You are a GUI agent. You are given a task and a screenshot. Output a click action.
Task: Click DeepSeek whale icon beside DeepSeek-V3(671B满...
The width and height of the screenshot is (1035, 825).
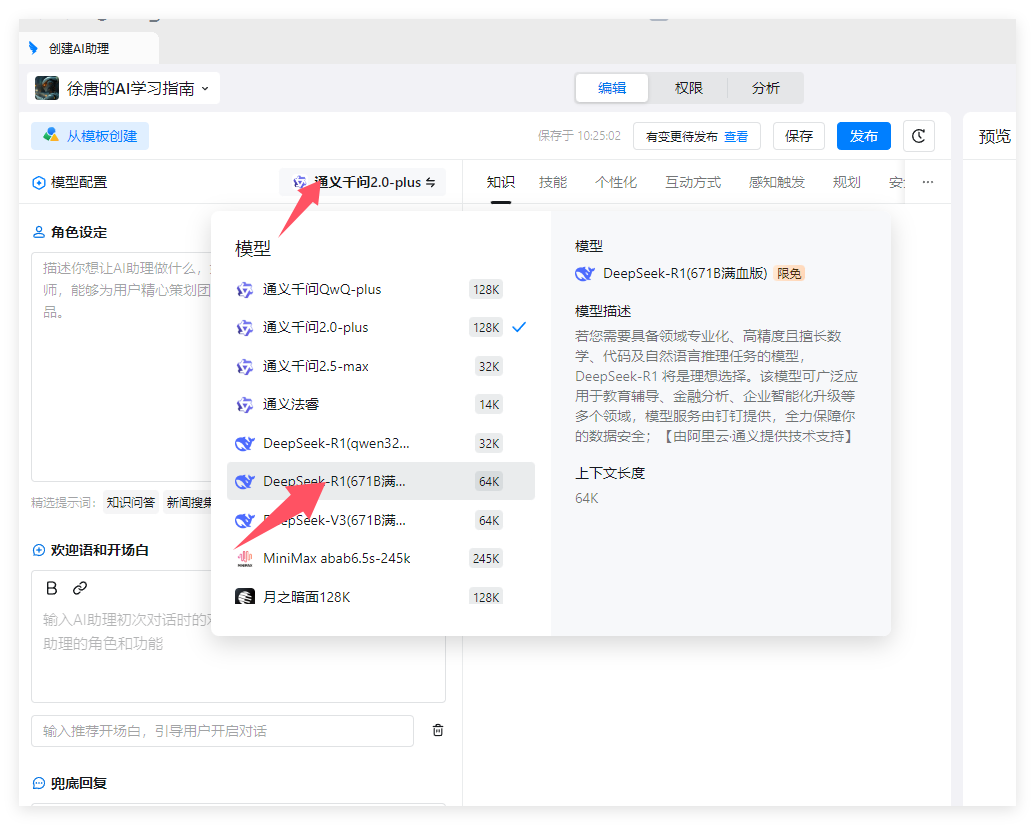pyautogui.click(x=245, y=521)
